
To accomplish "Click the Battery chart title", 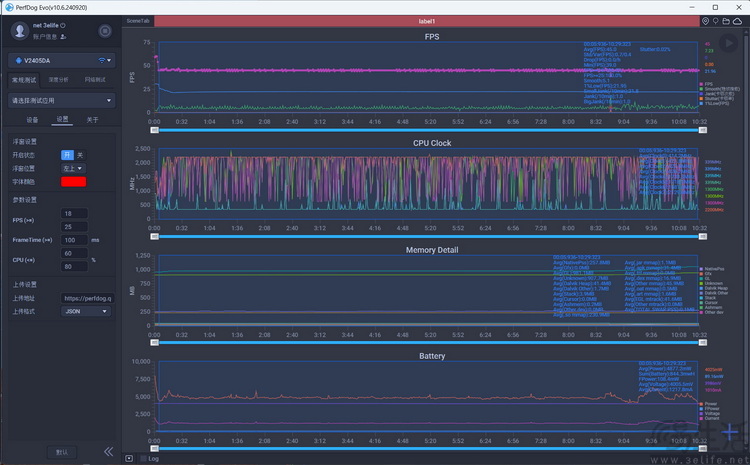I will (432, 356).
